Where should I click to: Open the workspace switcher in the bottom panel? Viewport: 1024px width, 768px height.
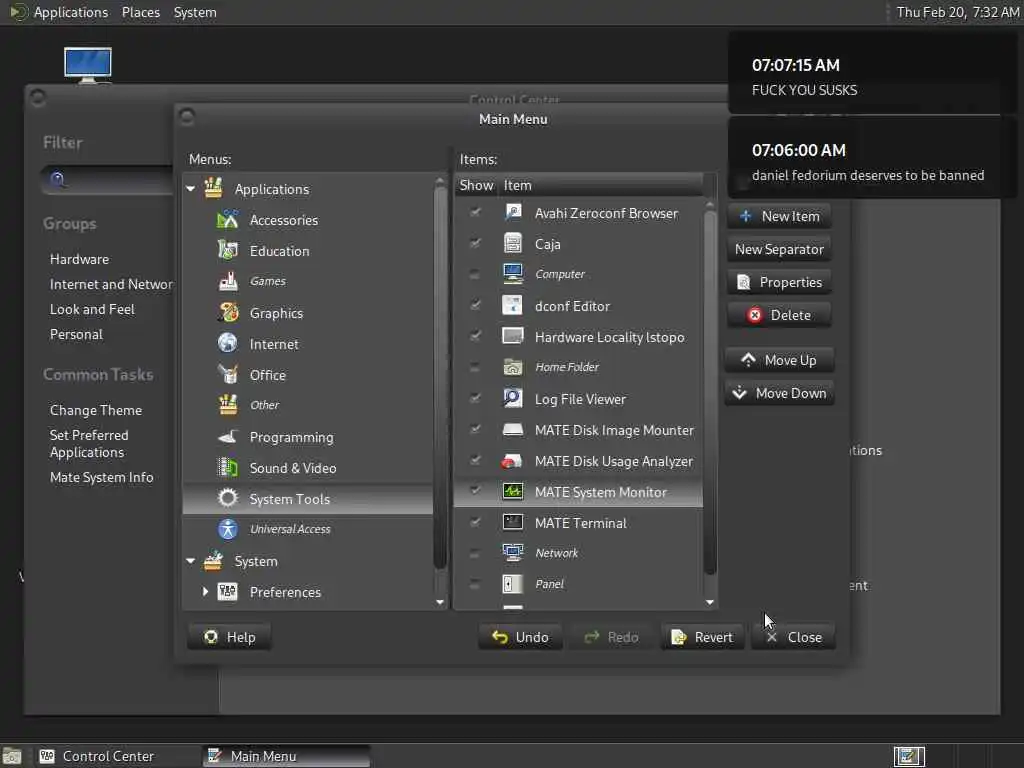(909, 756)
